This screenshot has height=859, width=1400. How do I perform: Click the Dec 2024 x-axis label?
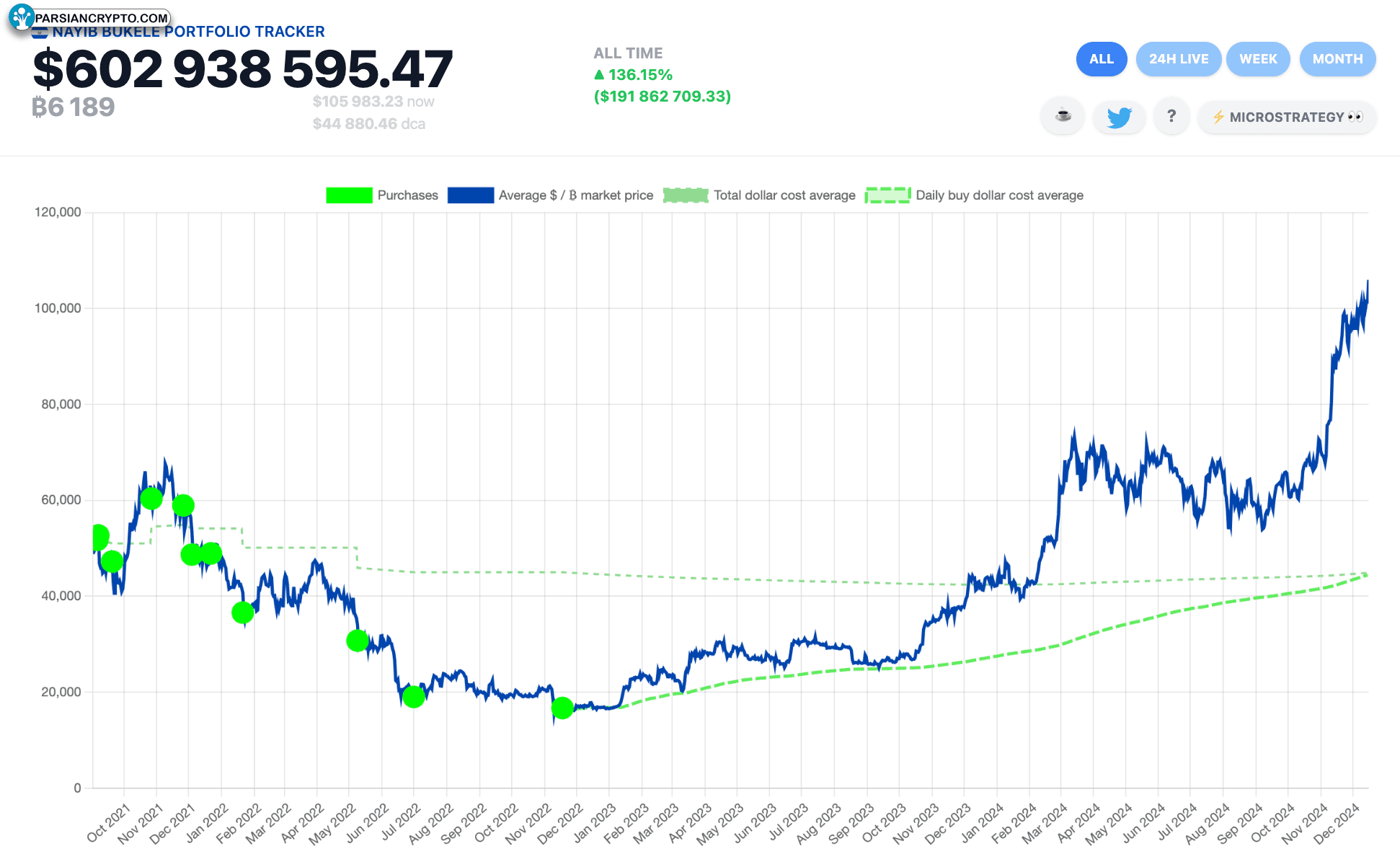[1336, 823]
